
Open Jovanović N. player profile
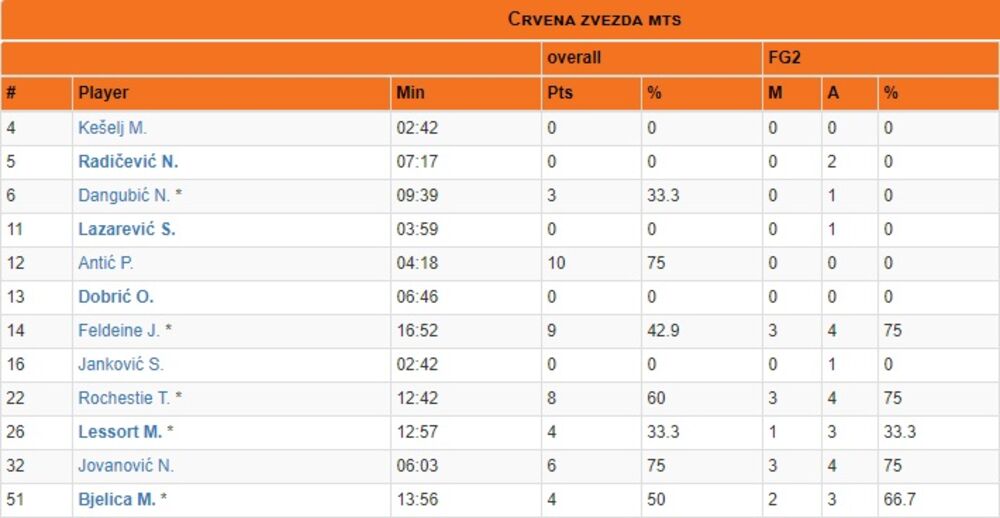click(x=126, y=466)
